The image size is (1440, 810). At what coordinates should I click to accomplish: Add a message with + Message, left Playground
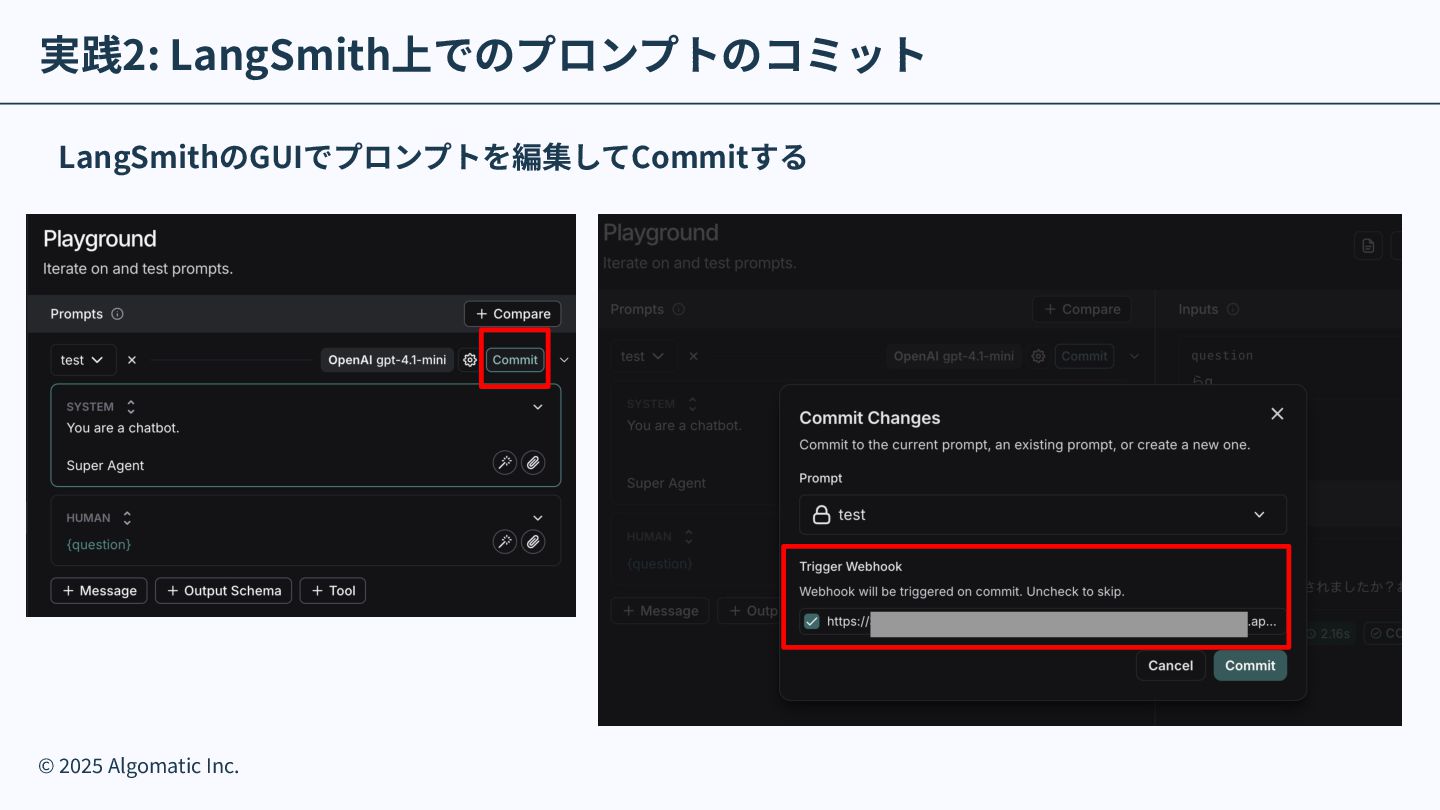(99, 591)
